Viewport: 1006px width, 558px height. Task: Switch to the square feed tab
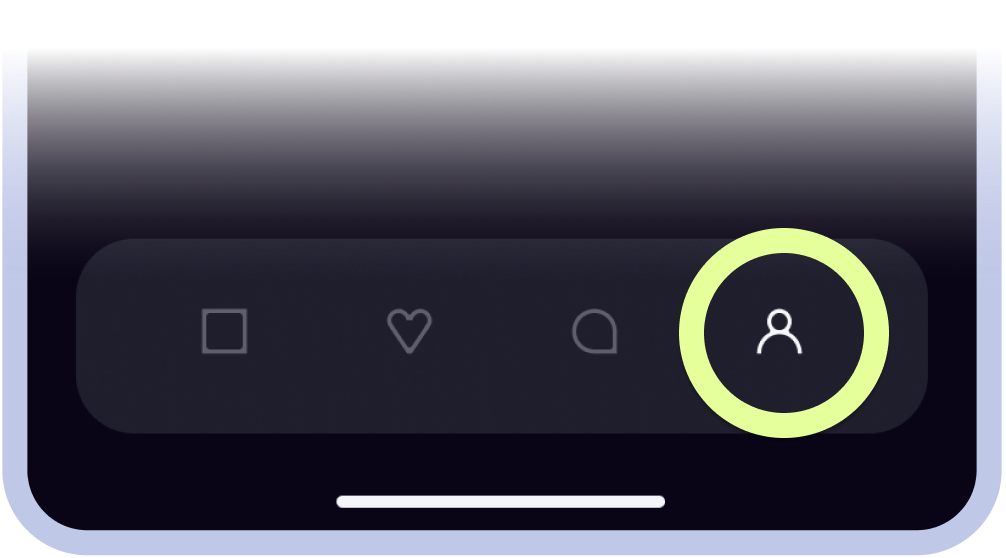click(x=225, y=331)
